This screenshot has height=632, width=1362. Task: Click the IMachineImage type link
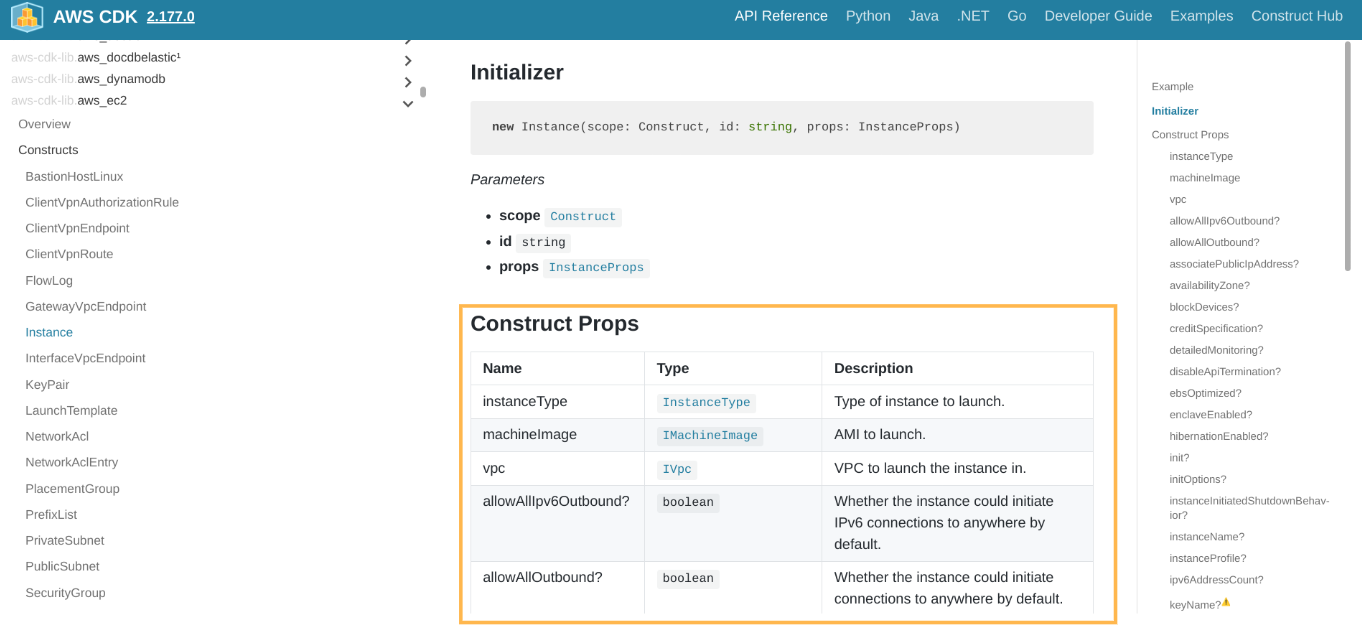[710, 436]
